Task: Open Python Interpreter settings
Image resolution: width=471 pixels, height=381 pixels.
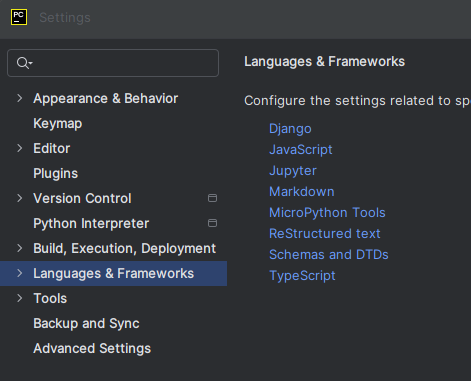Action: coord(91,223)
